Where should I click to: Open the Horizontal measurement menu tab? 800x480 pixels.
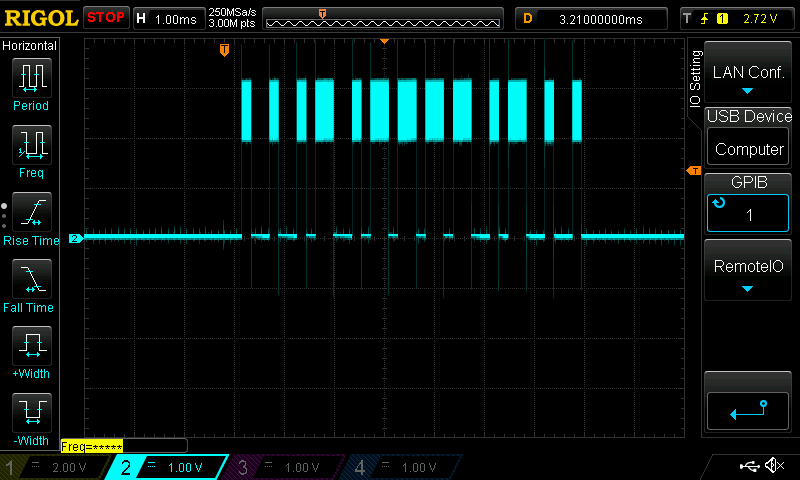(x=30, y=46)
